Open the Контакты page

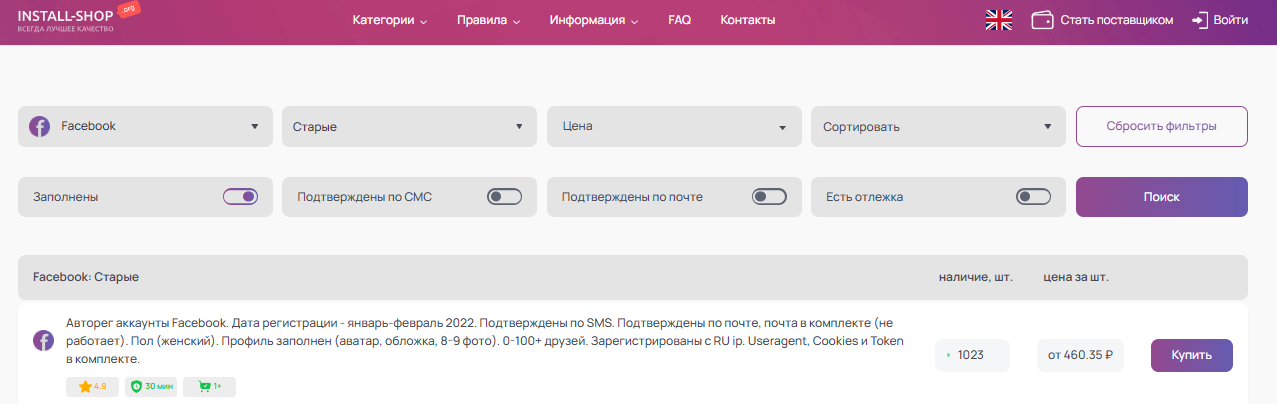pyautogui.click(x=747, y=20)
